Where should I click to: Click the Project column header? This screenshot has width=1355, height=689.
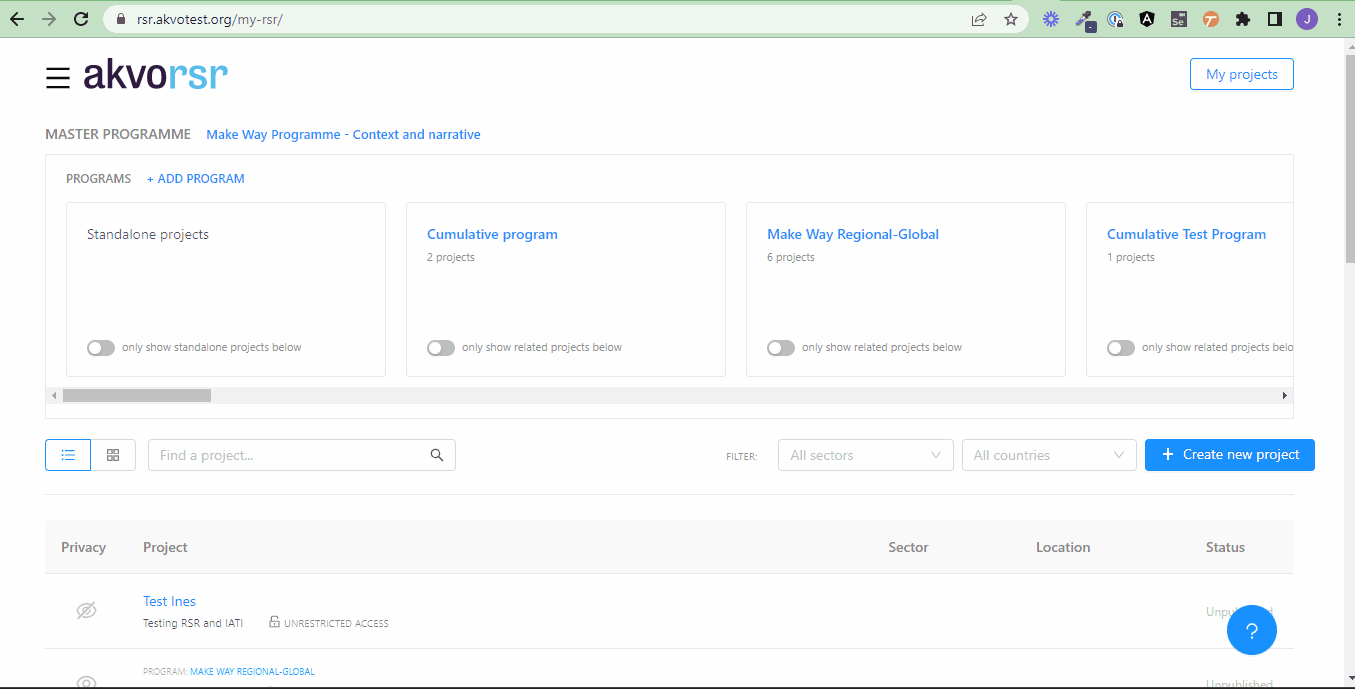point(165,547)
